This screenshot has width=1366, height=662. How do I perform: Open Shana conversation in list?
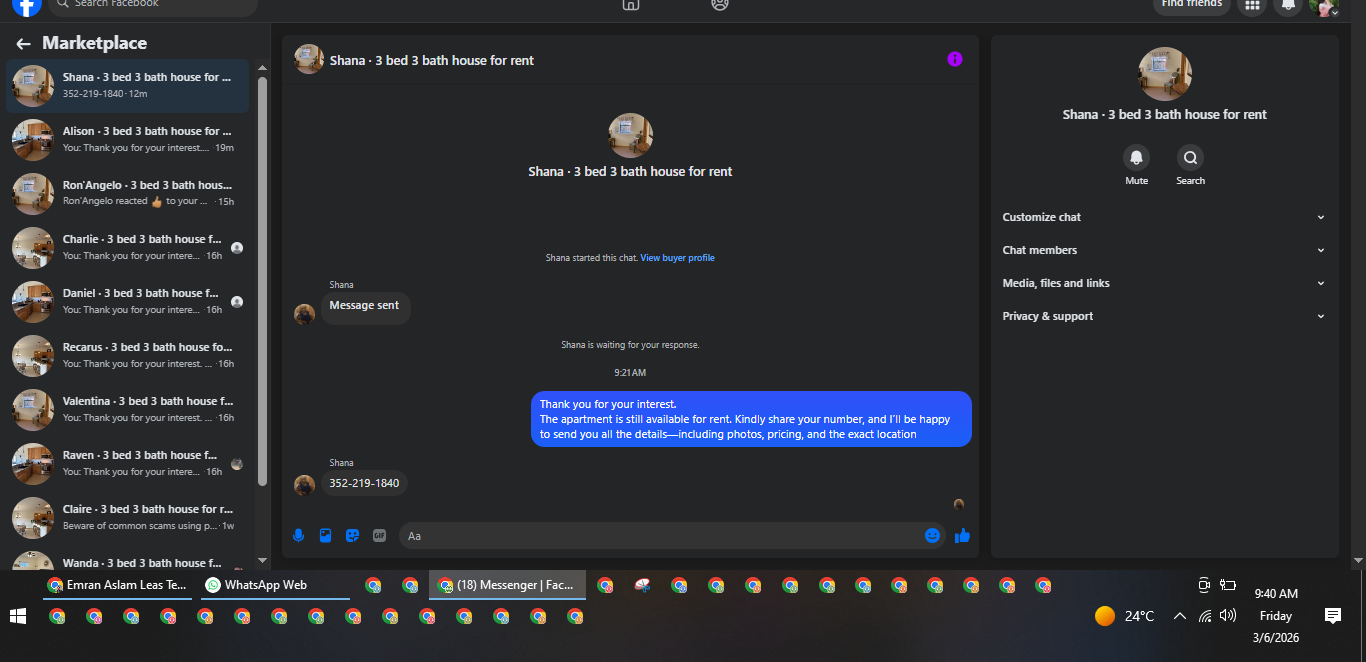pyautogui.click(x=128, y=85)
